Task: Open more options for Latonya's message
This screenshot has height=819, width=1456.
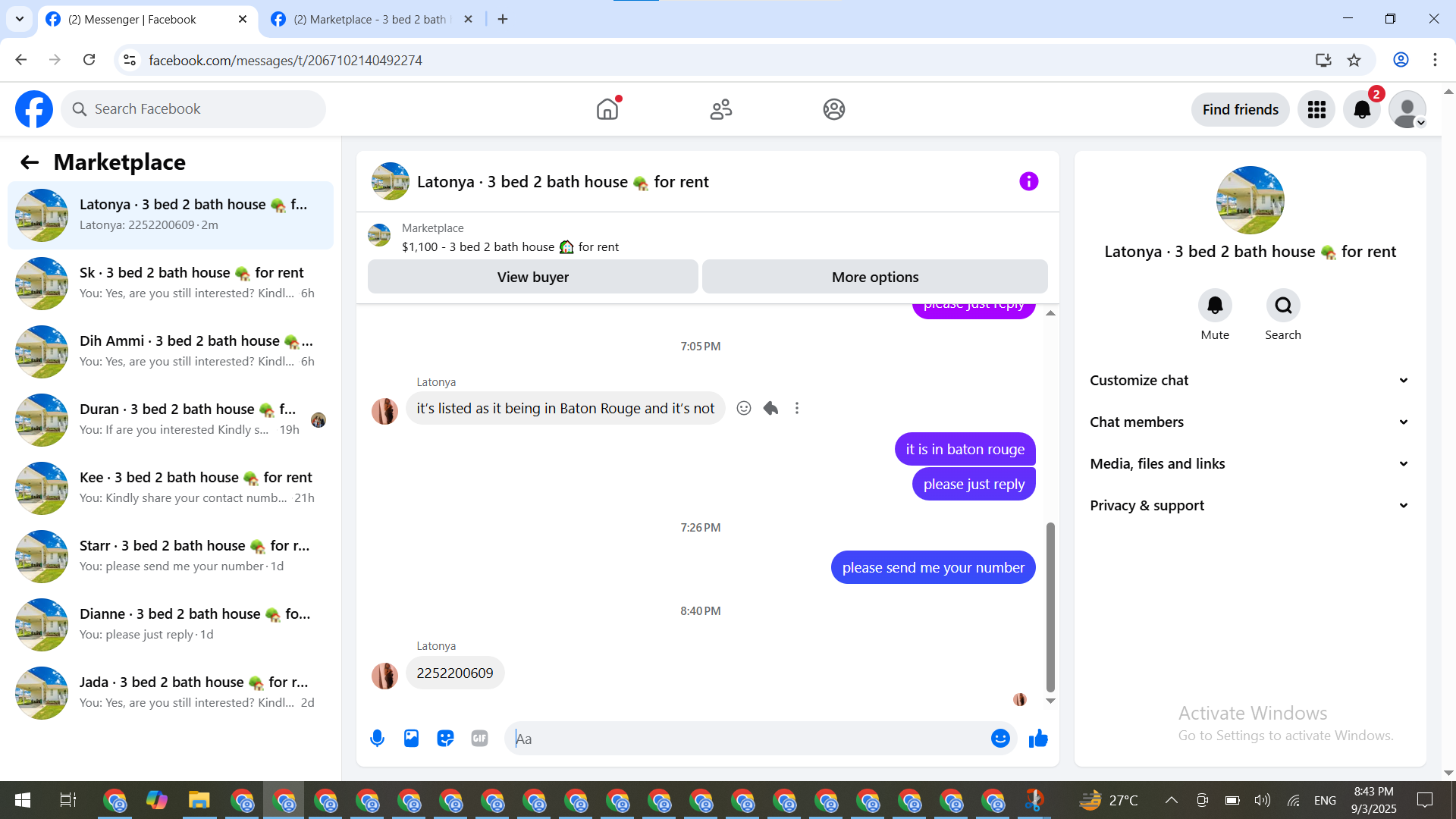Action: 797,408
